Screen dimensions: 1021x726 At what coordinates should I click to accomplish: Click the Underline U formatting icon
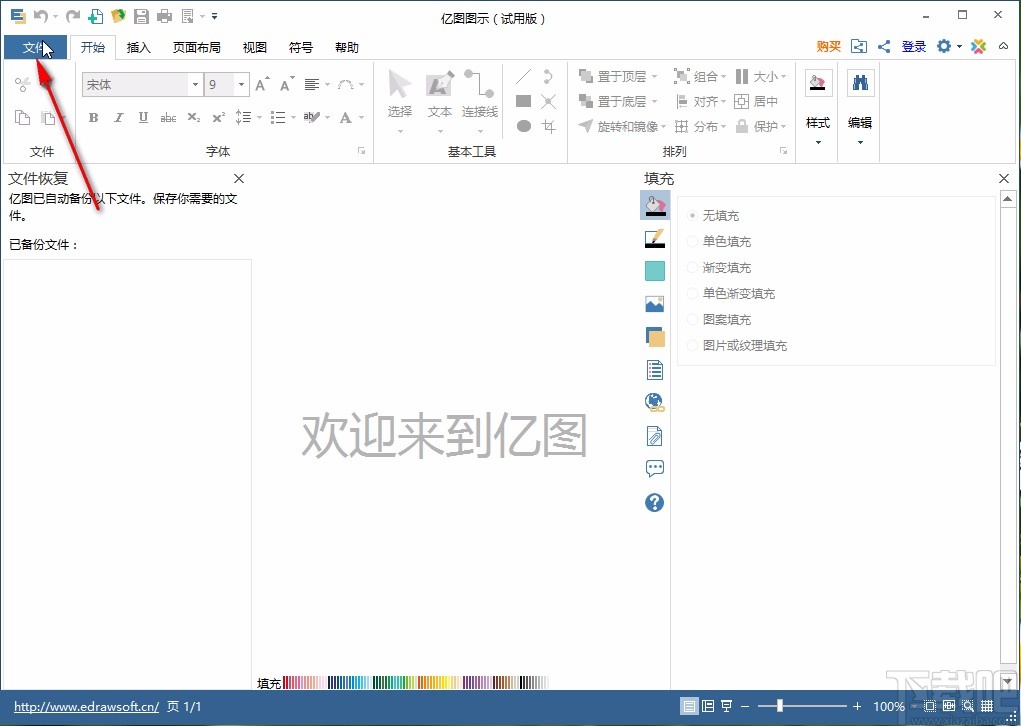143,117
